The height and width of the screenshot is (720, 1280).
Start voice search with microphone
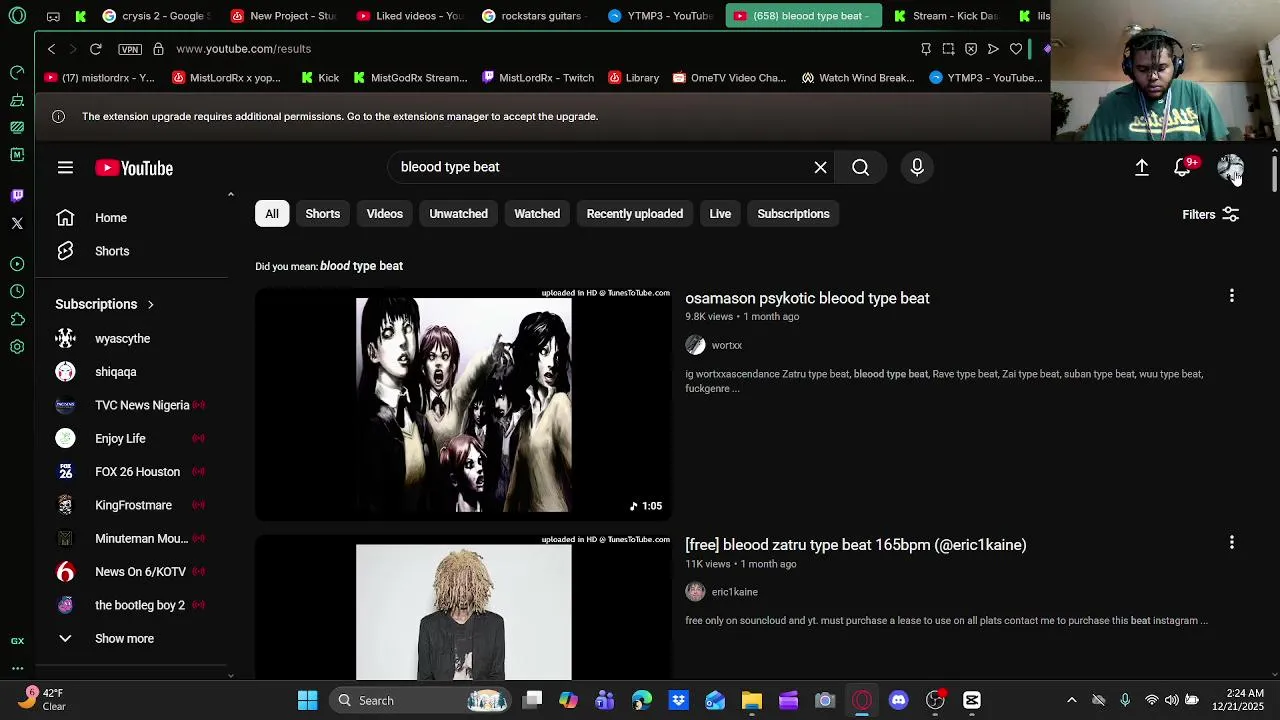tap(917, 167)
